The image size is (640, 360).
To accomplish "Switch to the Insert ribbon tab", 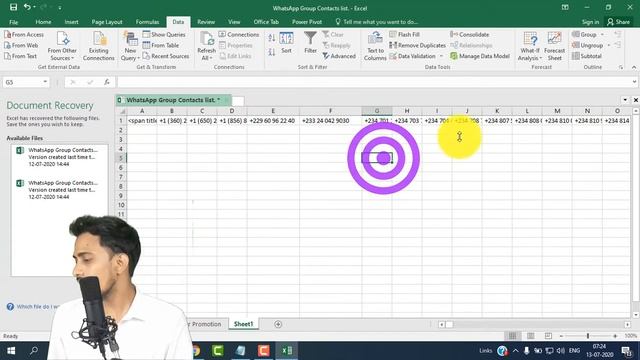I will pos(71,22).
